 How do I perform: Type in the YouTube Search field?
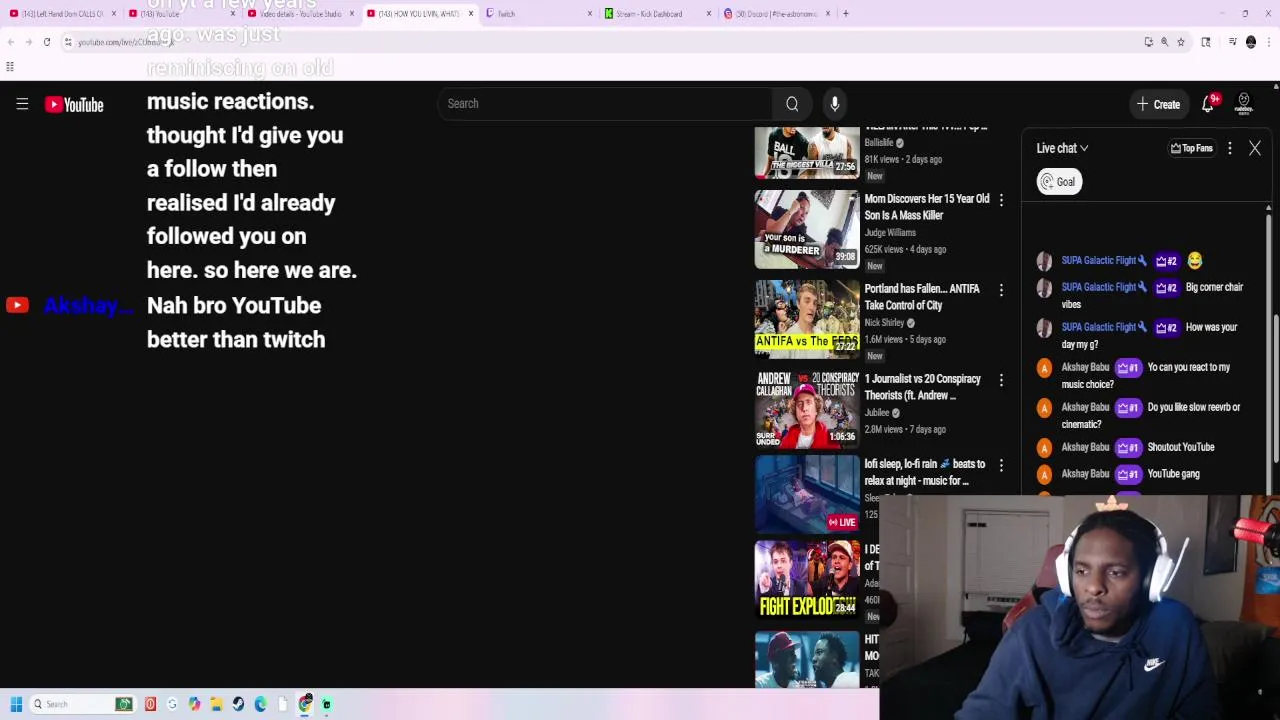pos(605,104)
